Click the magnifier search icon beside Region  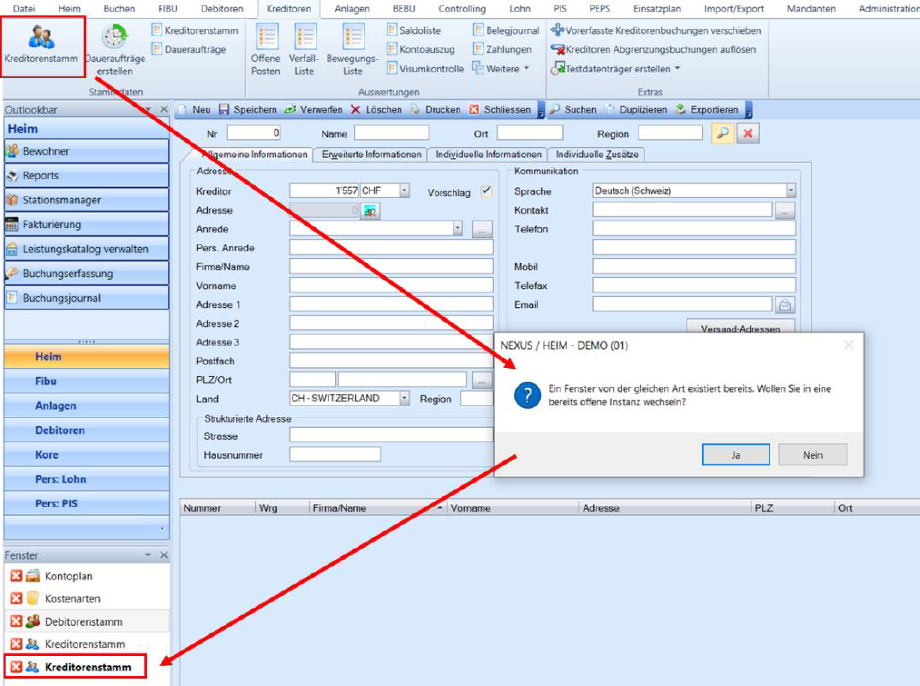pyautogui.click(x=722, y=133)
